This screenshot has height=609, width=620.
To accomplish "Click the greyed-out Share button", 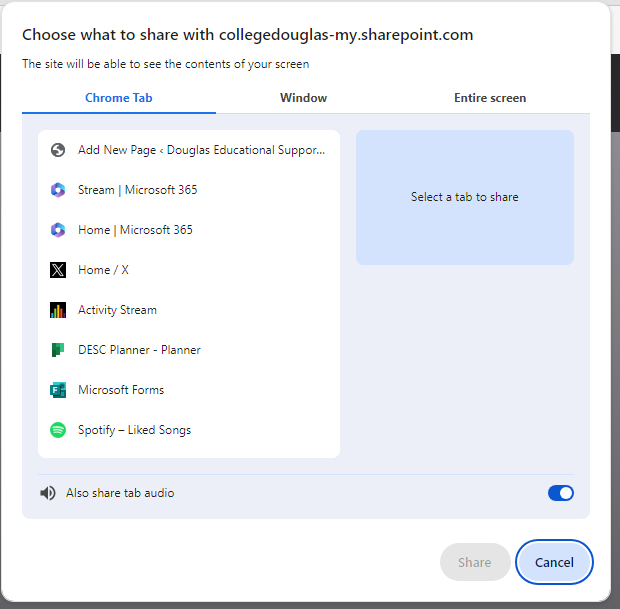I will [475, 562].
